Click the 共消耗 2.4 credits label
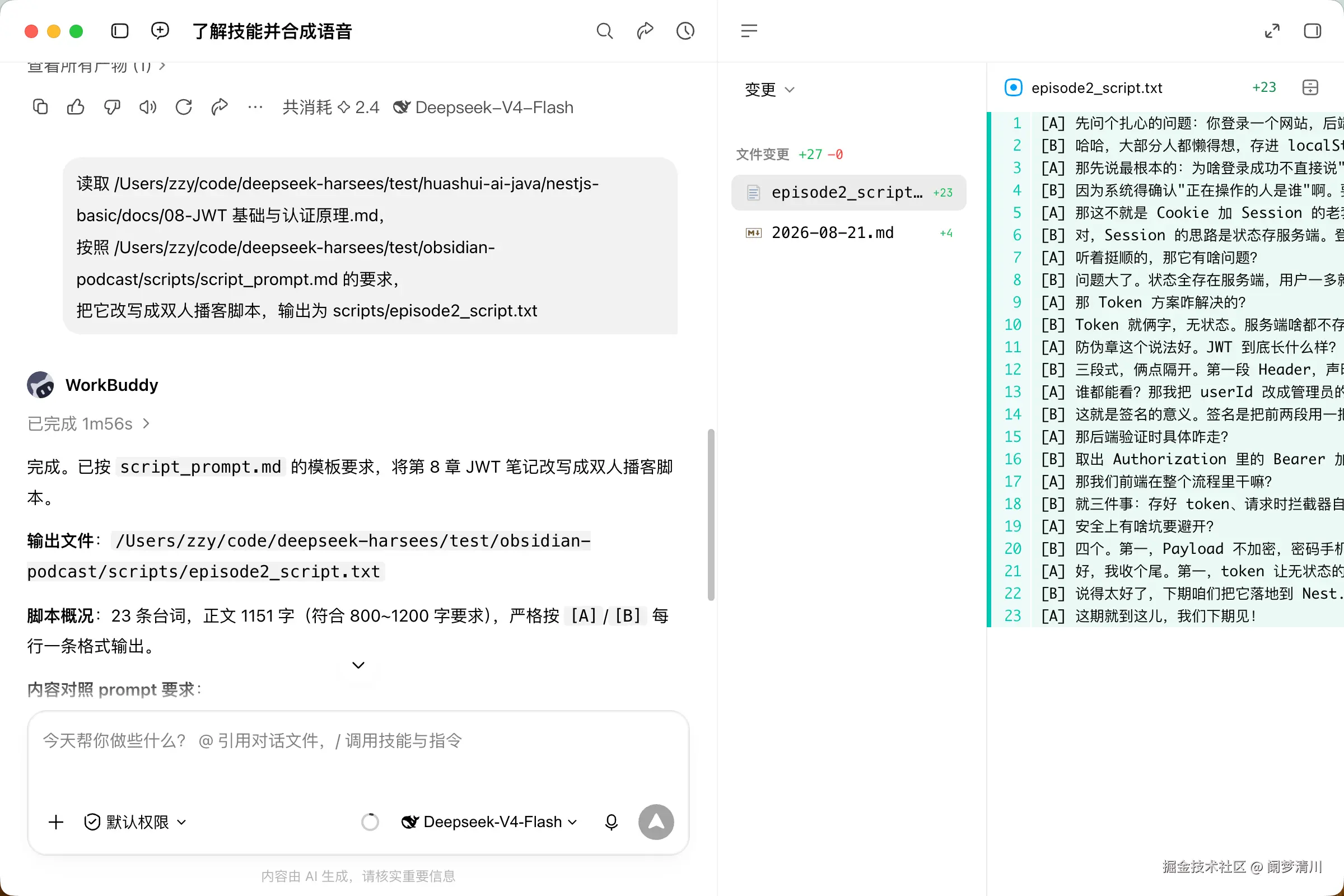Image resolution: width=1344 pixels, height=896 pixels. click(x=331, y=108)
